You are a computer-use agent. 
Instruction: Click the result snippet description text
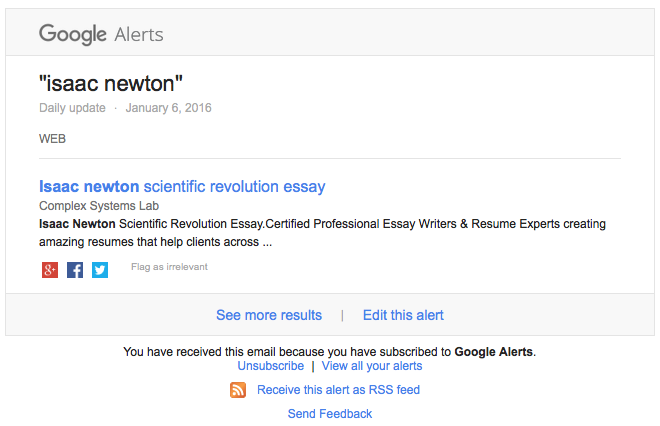(x=322, y=233)
